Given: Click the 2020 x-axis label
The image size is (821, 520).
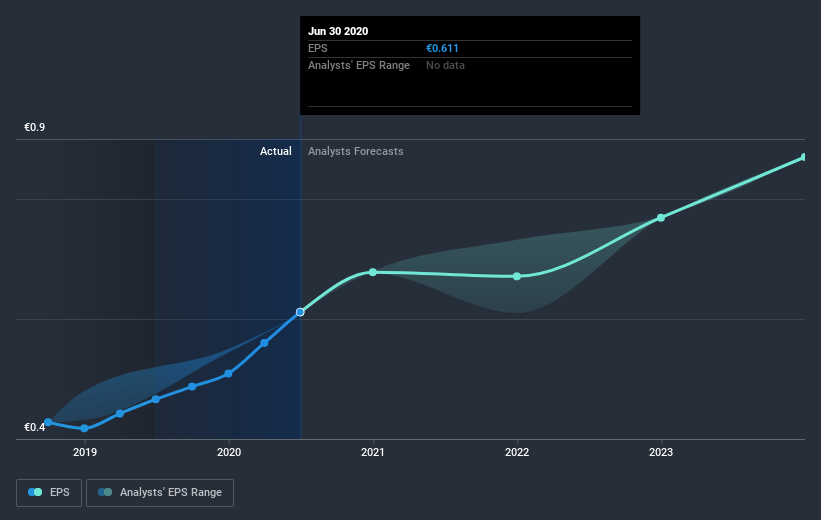Looking at the screenshot, I should (229, 452).
